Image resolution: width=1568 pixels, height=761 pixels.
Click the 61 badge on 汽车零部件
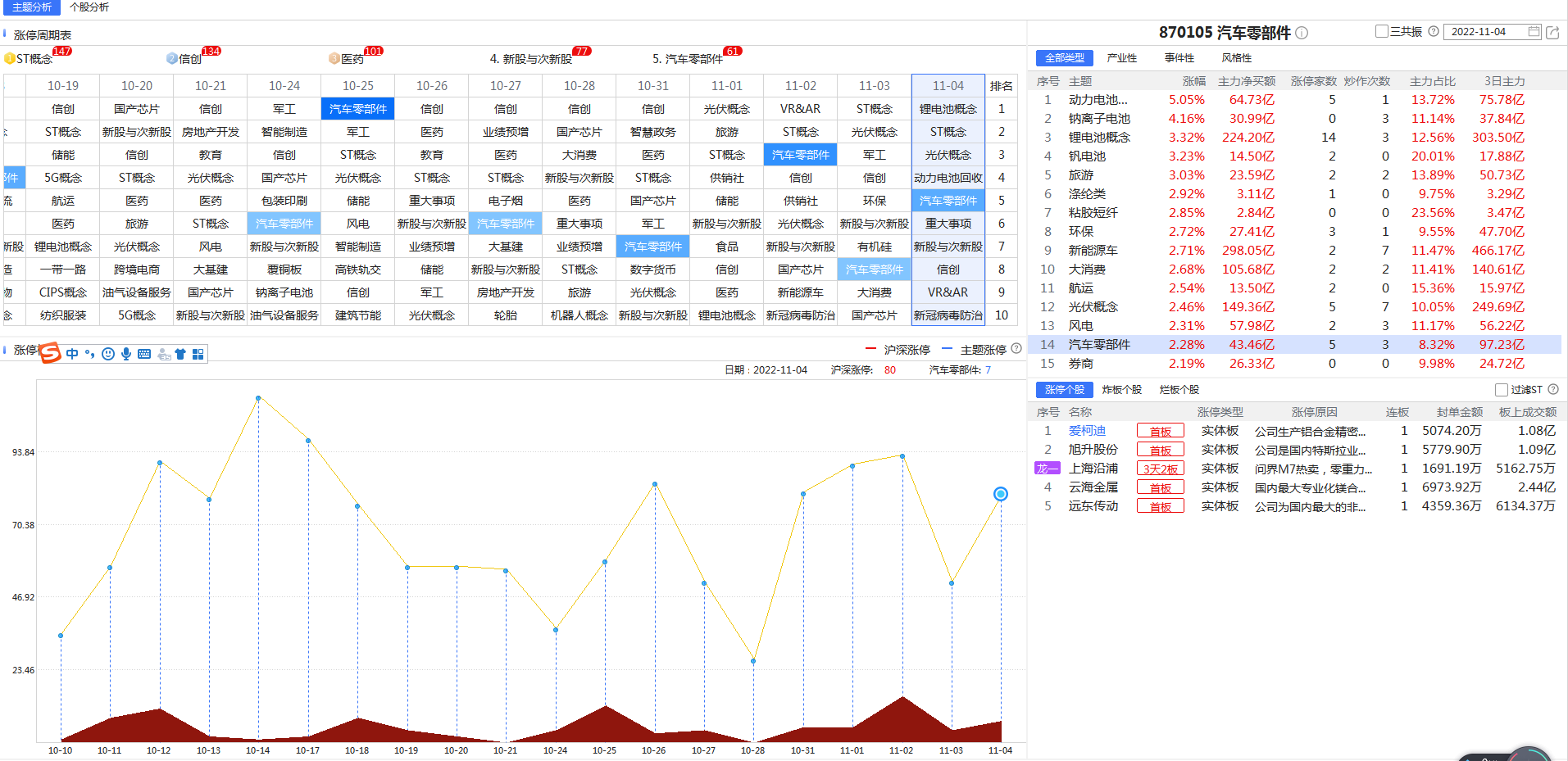(x=733, y=51)
